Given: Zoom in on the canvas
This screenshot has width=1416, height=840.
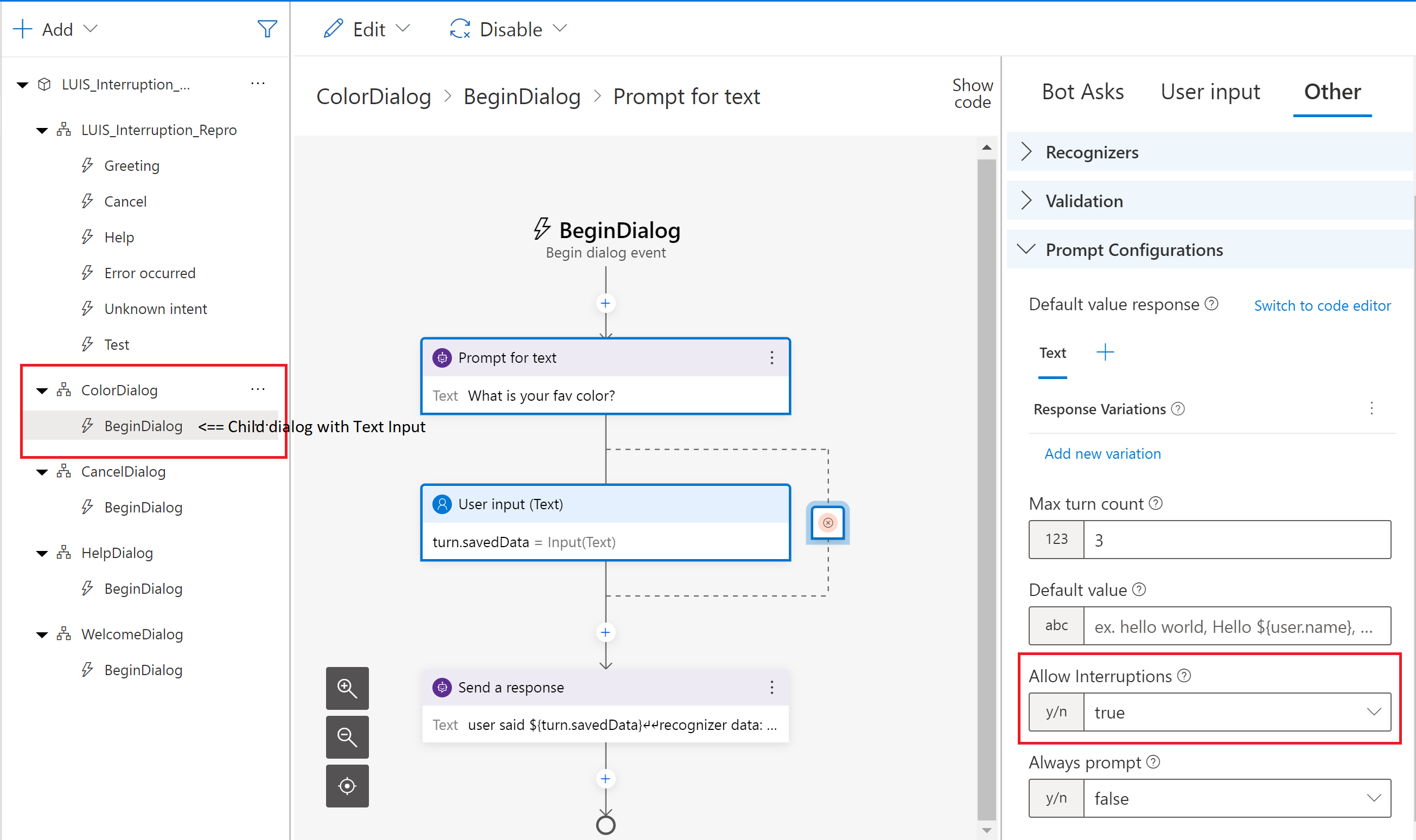Looking at the screenshot, I should (x=347, y=688).
